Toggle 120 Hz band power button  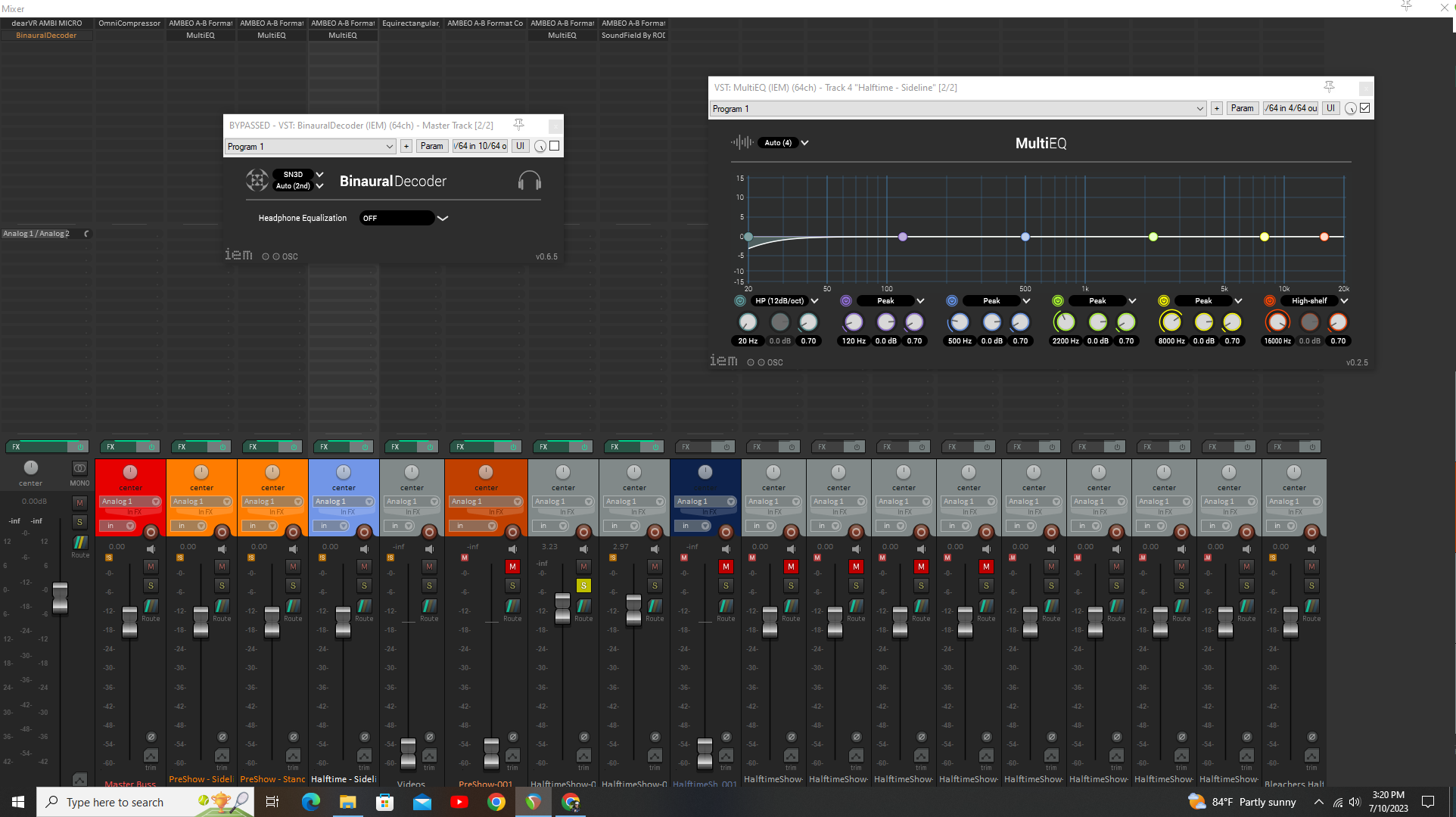click(x=846, y=301)
